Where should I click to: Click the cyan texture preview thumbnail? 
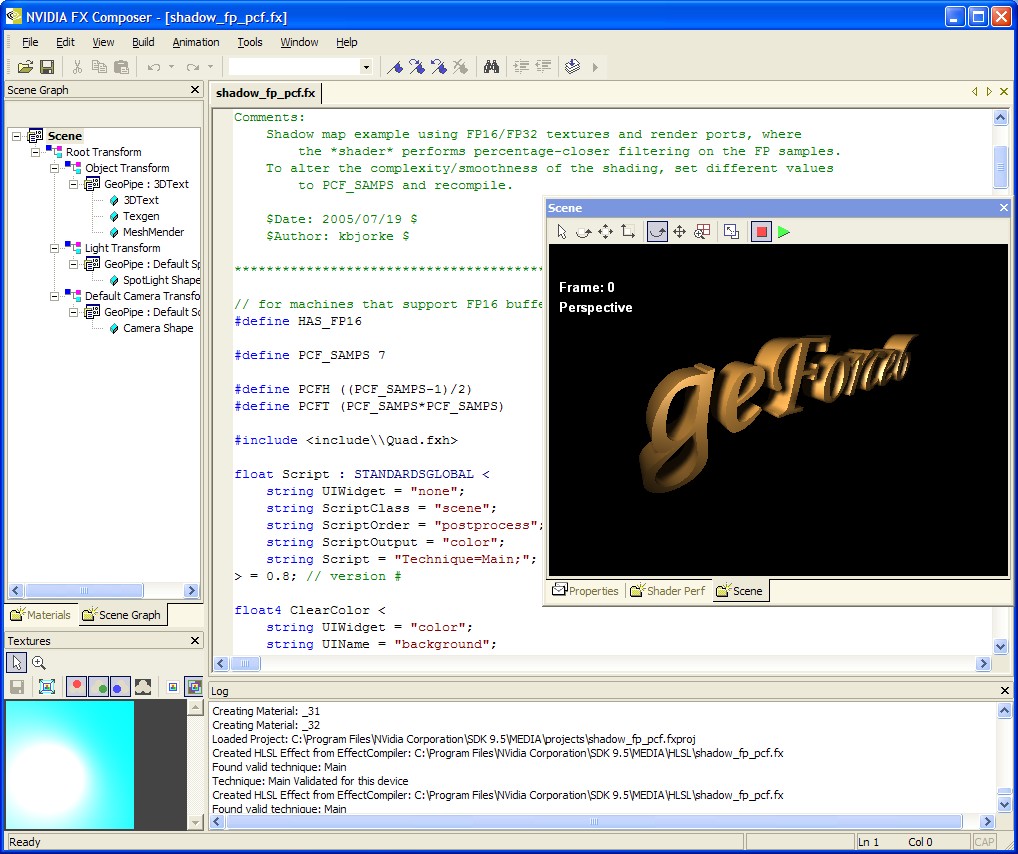(70, 764)
